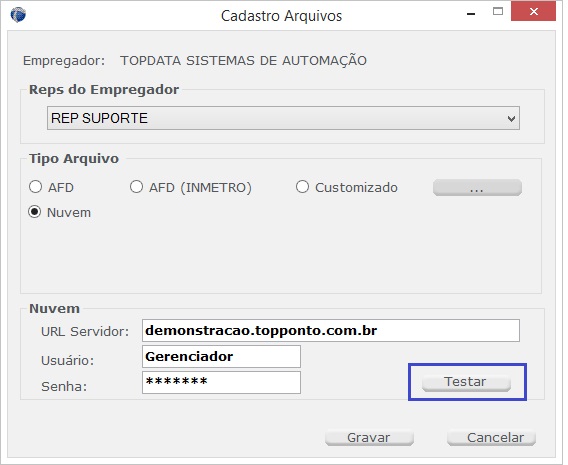568x465 pixels.
Task: Open custom settings with the ellipsis button
Action: click(477, 188)
